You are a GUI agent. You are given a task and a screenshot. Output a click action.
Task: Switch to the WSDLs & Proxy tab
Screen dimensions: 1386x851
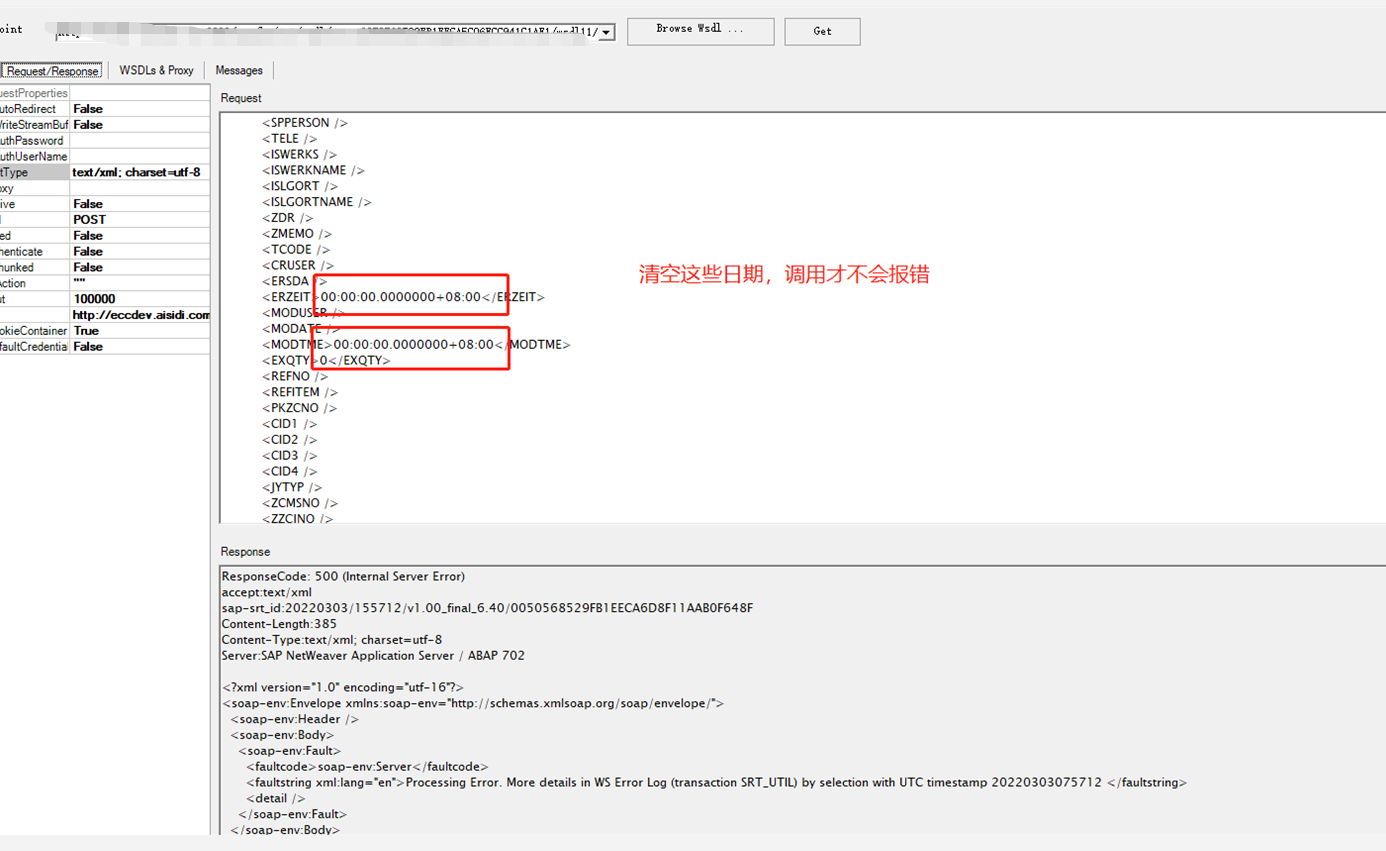(x=156, y=70)
